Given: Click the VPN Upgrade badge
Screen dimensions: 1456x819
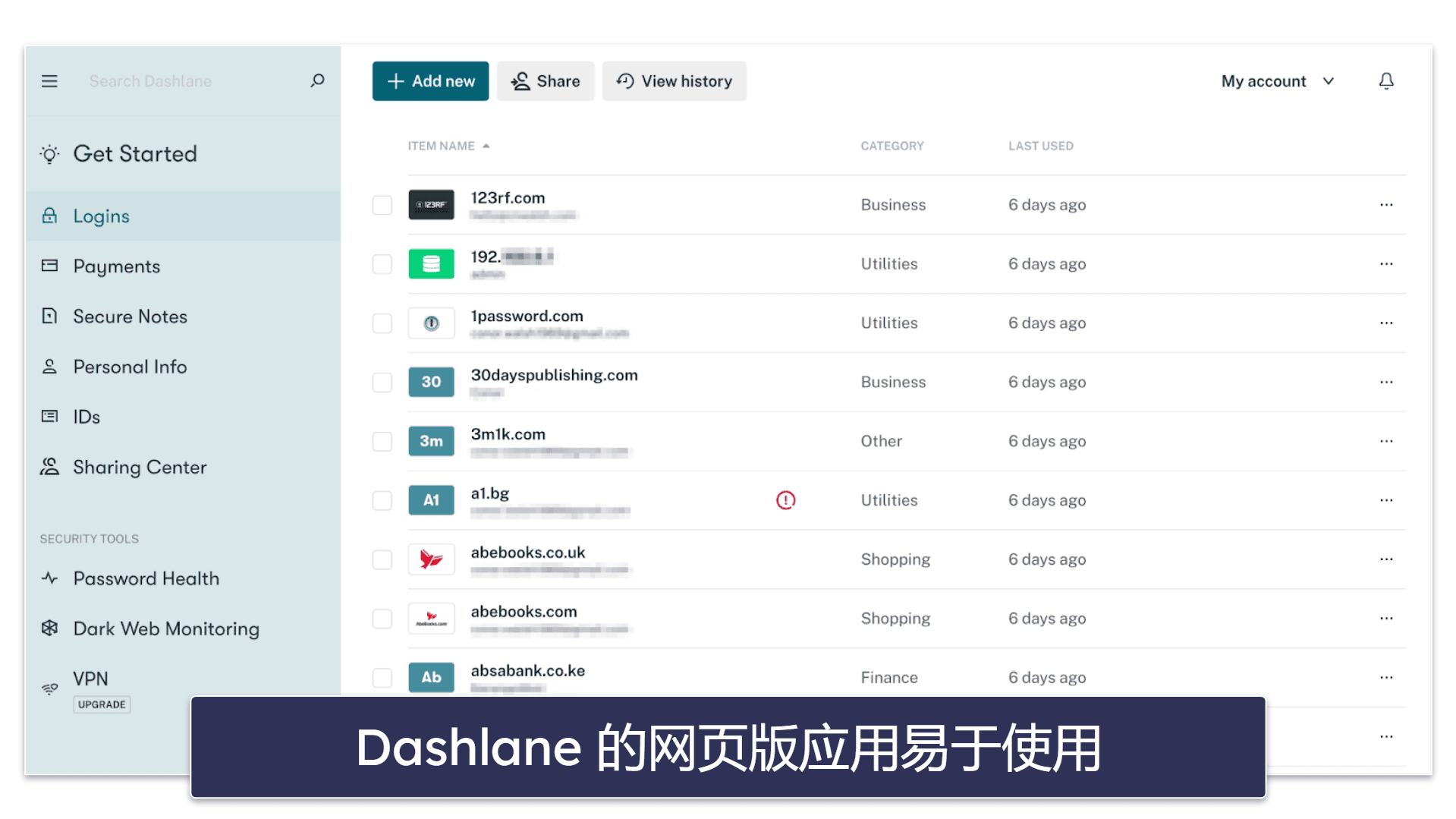Looking at the screenshot, I should tap(102, 704).
